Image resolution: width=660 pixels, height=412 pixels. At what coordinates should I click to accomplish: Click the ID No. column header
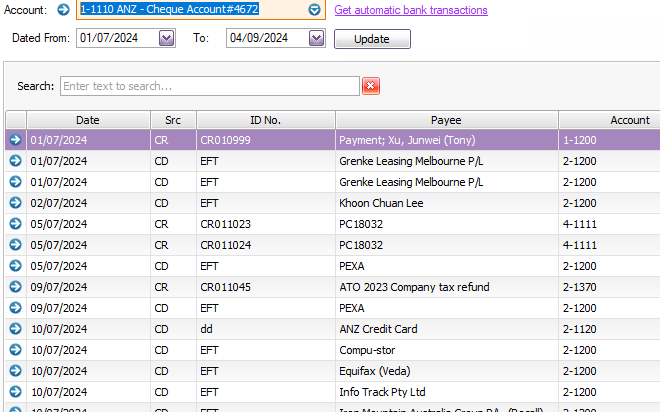coord(265,120)
